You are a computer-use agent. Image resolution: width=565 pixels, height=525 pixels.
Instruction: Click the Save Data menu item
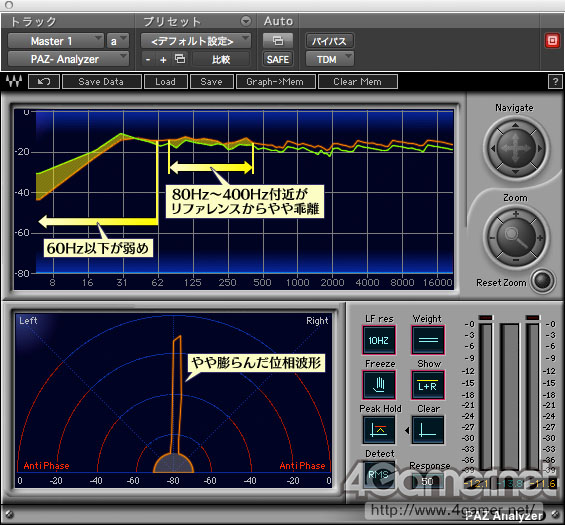pyautogui.click(x=101, y=81)
